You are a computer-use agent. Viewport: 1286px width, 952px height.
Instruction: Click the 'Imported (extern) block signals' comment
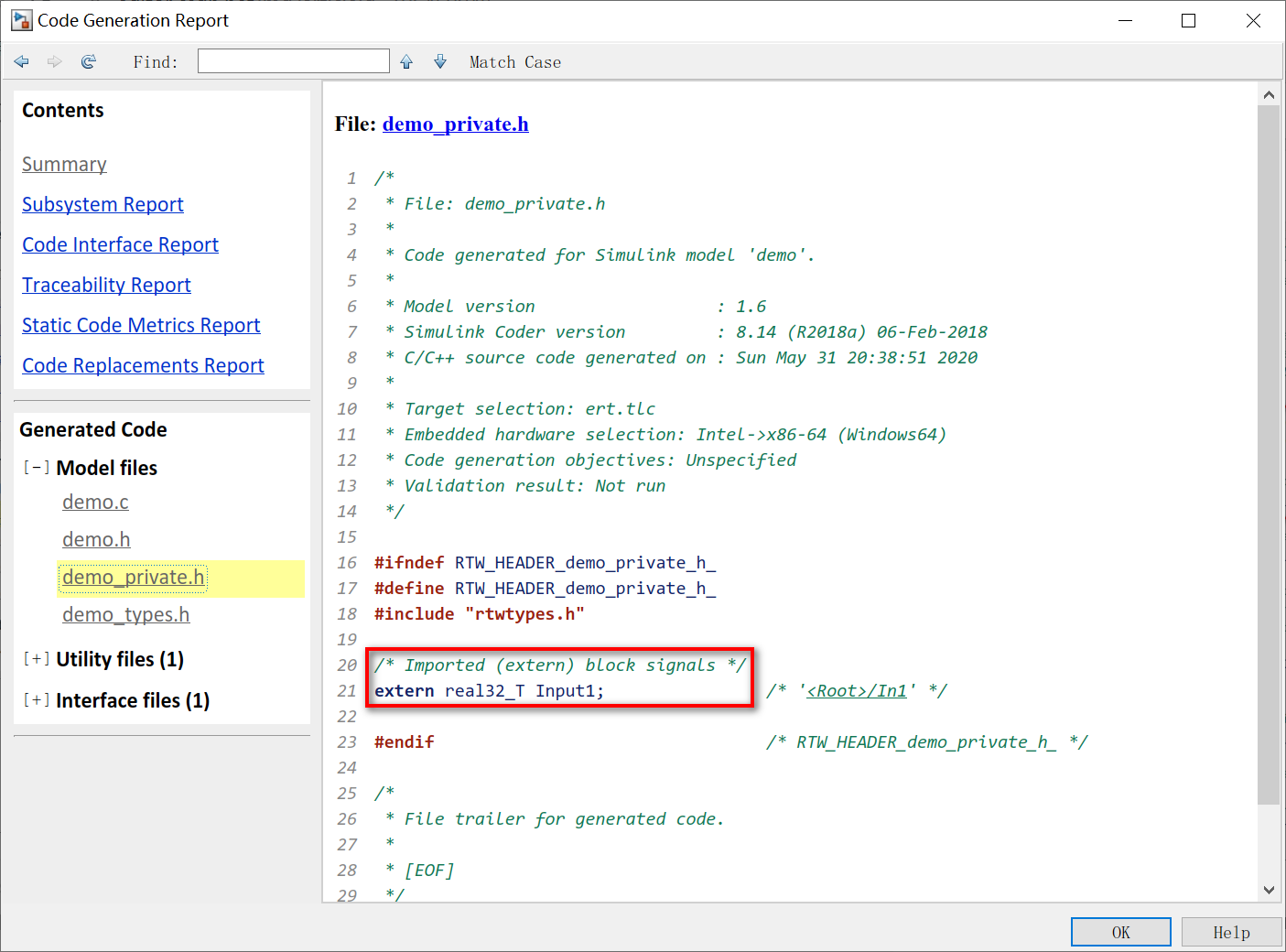click(x=560, y=665)
